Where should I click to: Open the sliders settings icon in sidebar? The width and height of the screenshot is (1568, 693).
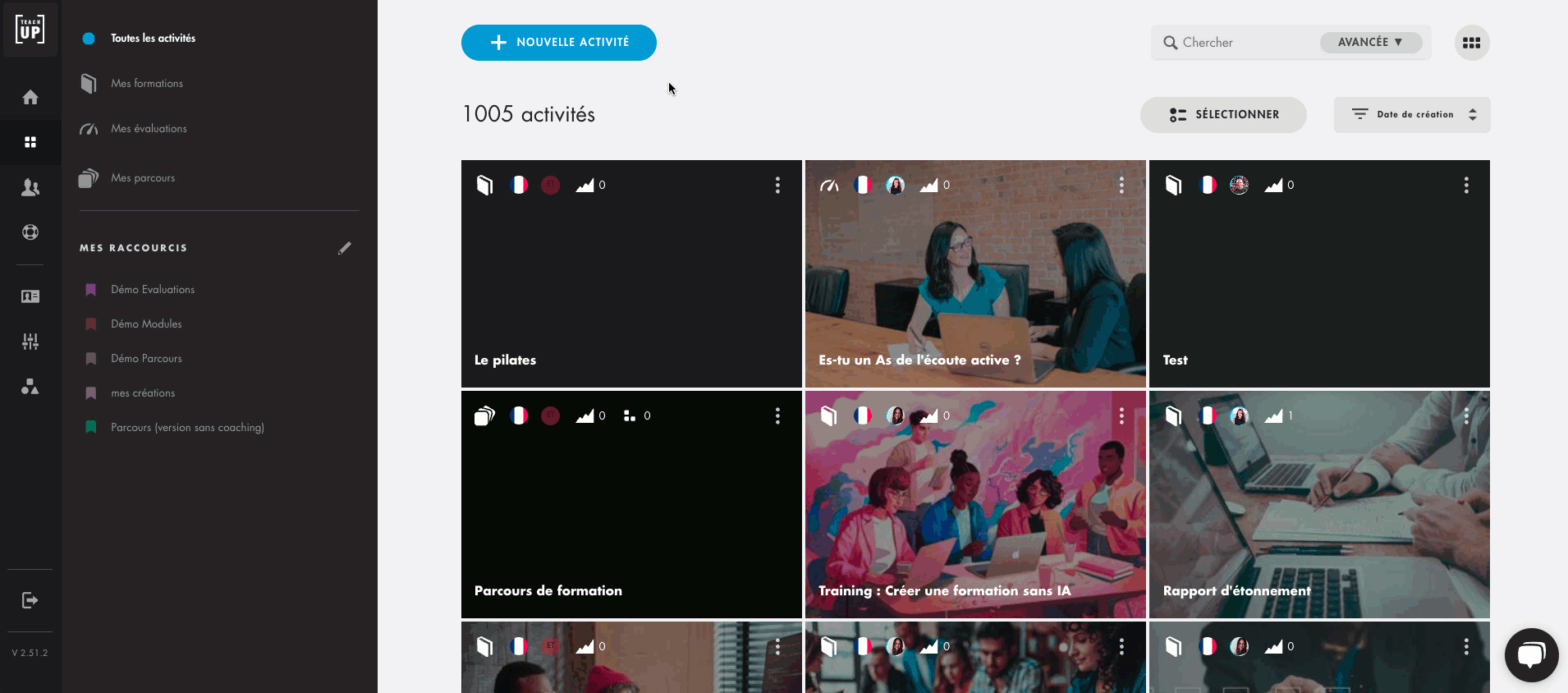point(30,342)
